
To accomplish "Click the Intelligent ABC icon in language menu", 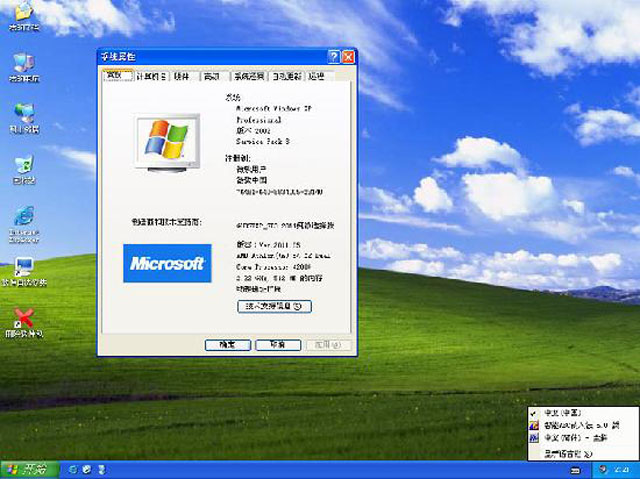I will (x=534, y=426).
